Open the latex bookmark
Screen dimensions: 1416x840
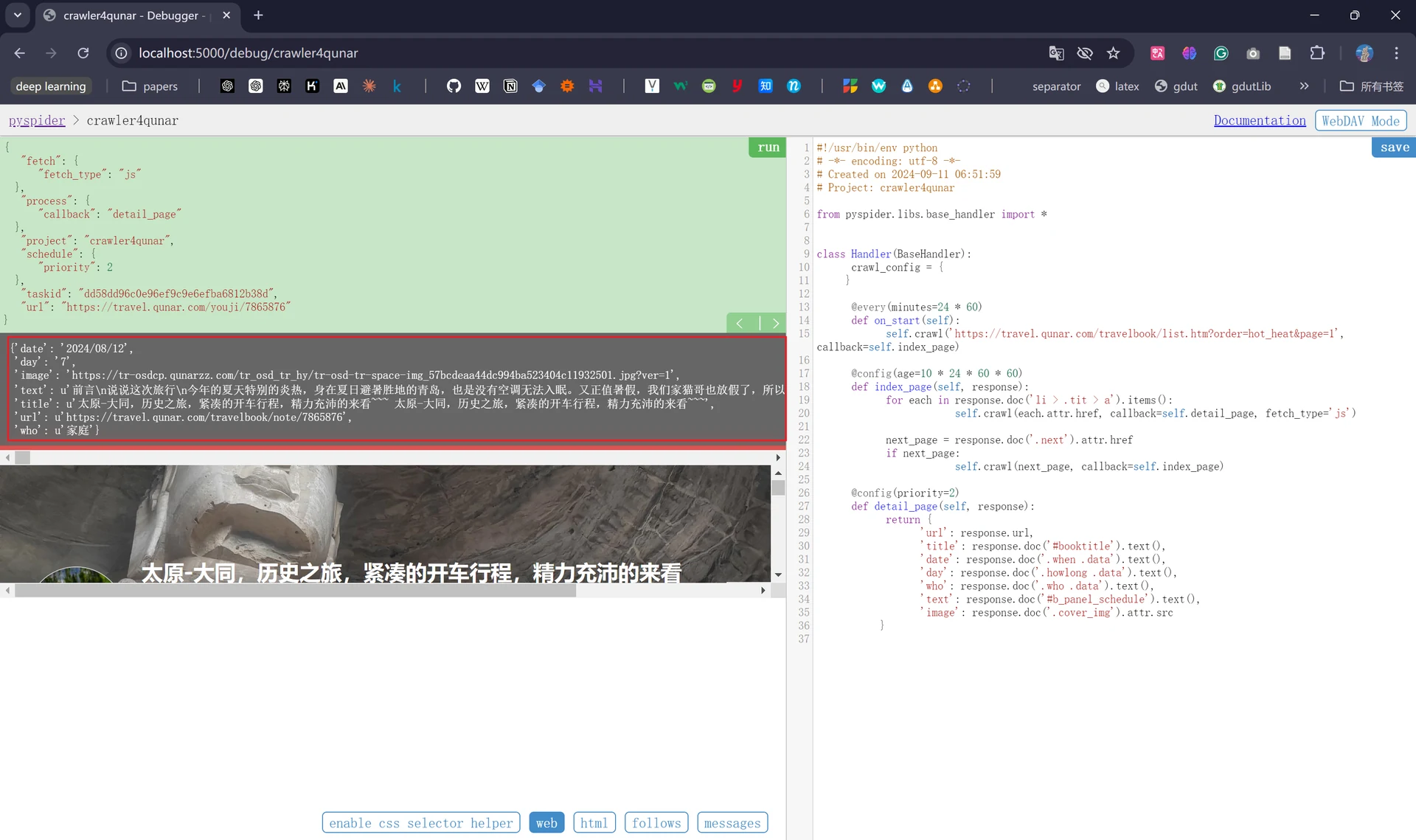point(1117,86)
